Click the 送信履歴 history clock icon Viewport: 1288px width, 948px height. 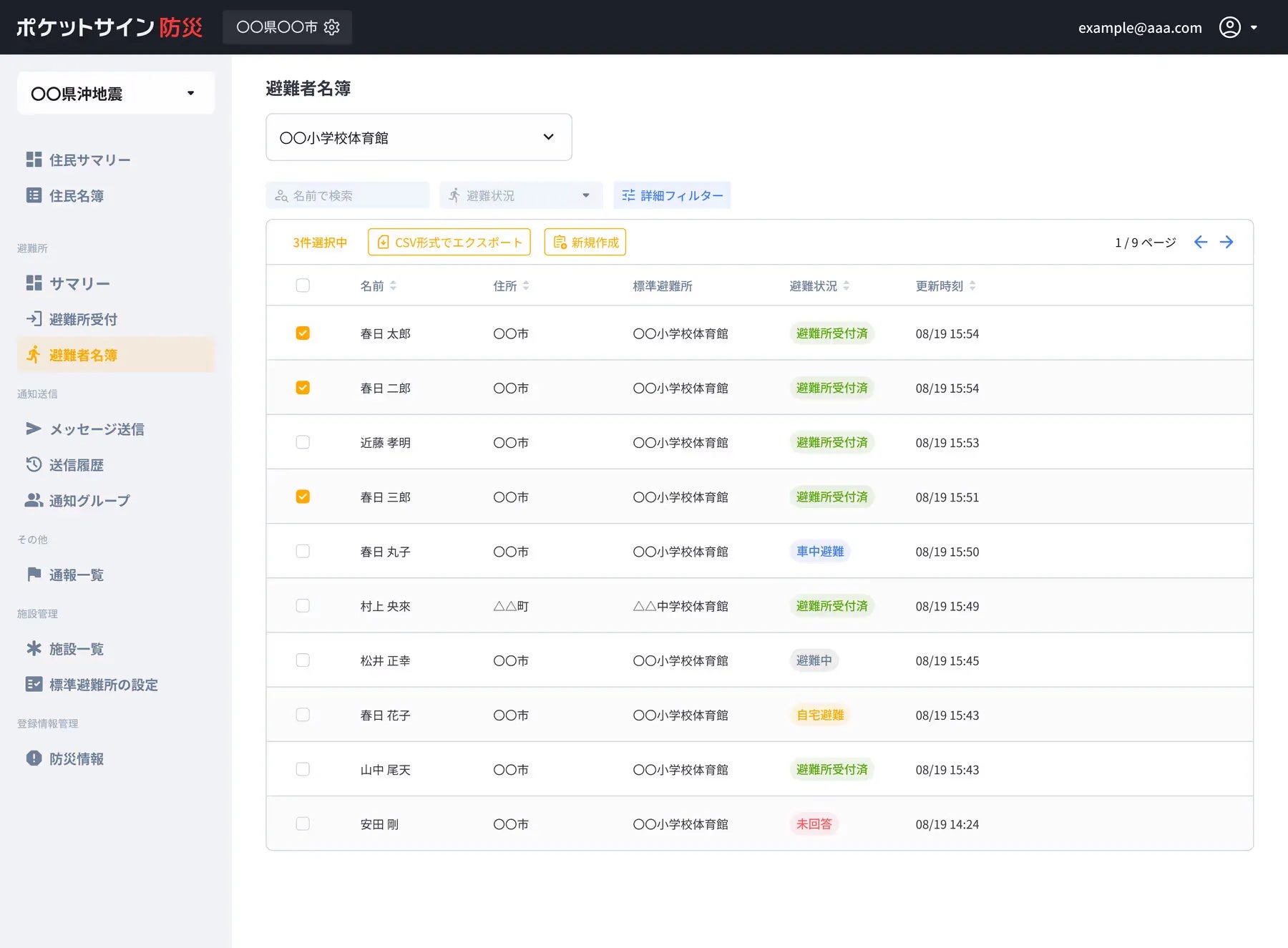(x=34, y=464)
